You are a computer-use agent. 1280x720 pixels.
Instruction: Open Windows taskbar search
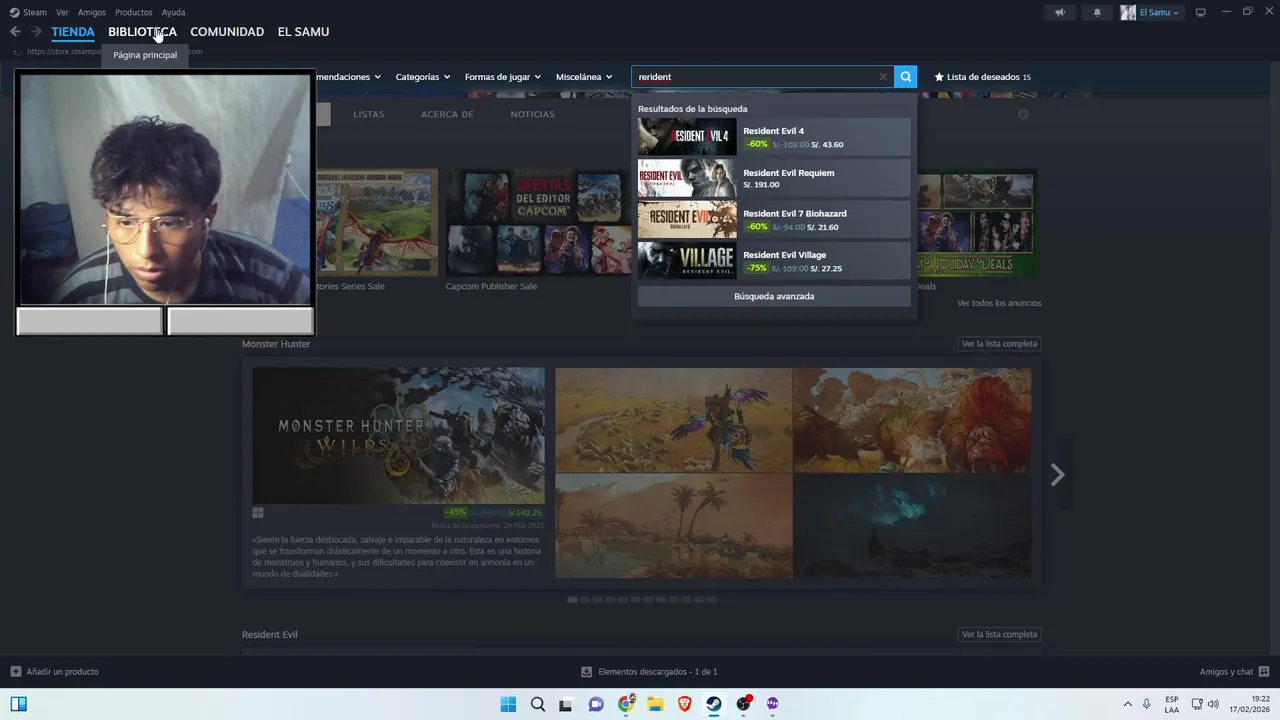tap(537, 704)
